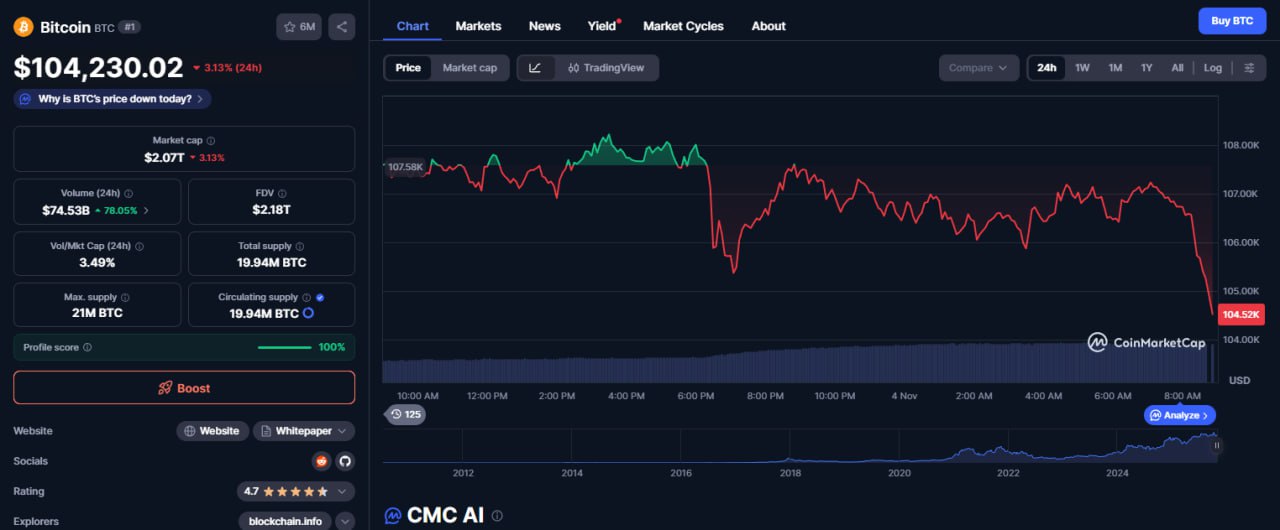Open "Why is BTC's price down today?"

tap(113, 99)
